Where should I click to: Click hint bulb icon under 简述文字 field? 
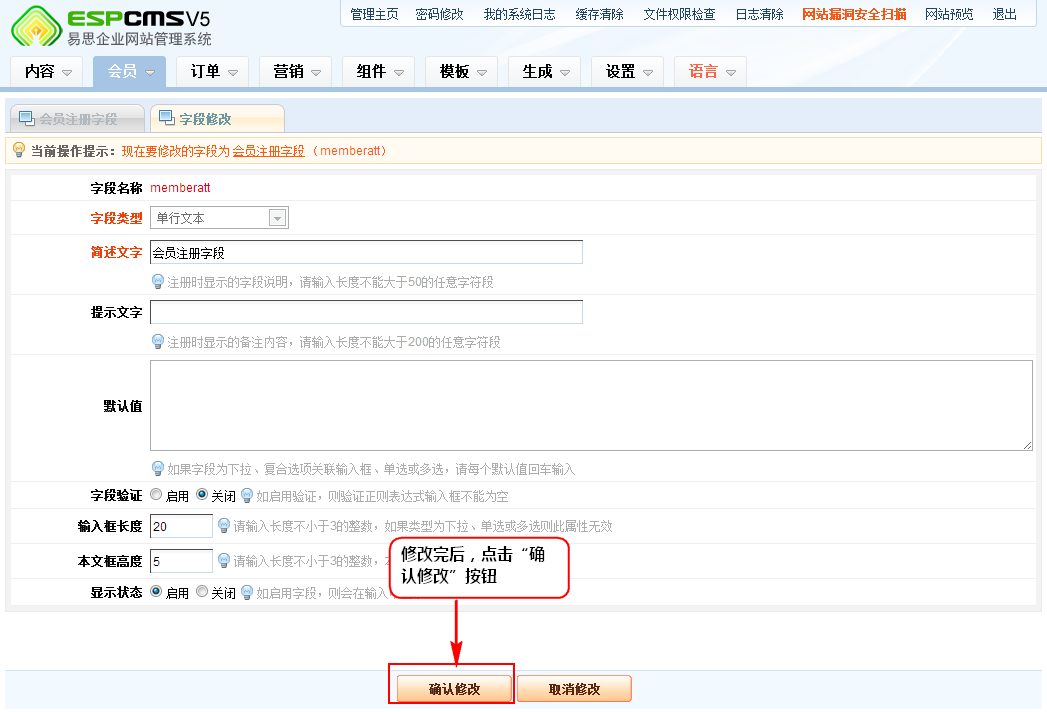pos(158,282)
